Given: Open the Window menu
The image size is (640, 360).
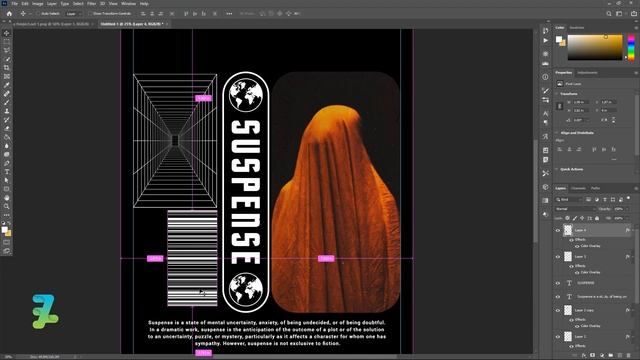Looking at the screenshot, I should [x=128, y=4].
